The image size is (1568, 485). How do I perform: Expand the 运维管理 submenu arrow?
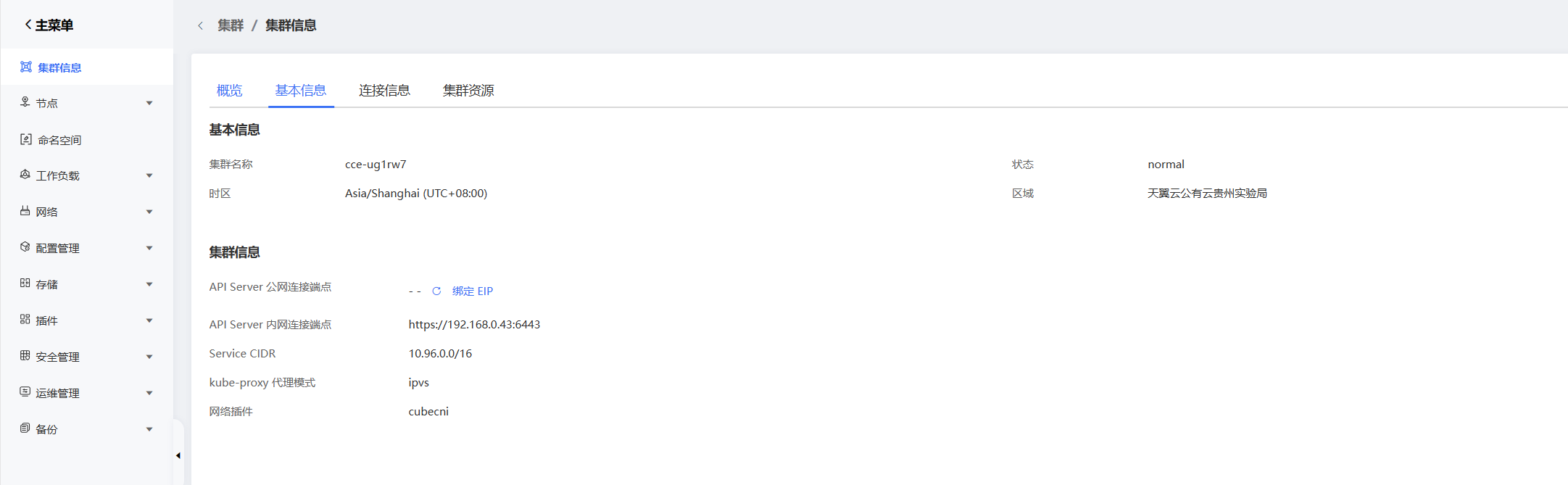point(149,393)
